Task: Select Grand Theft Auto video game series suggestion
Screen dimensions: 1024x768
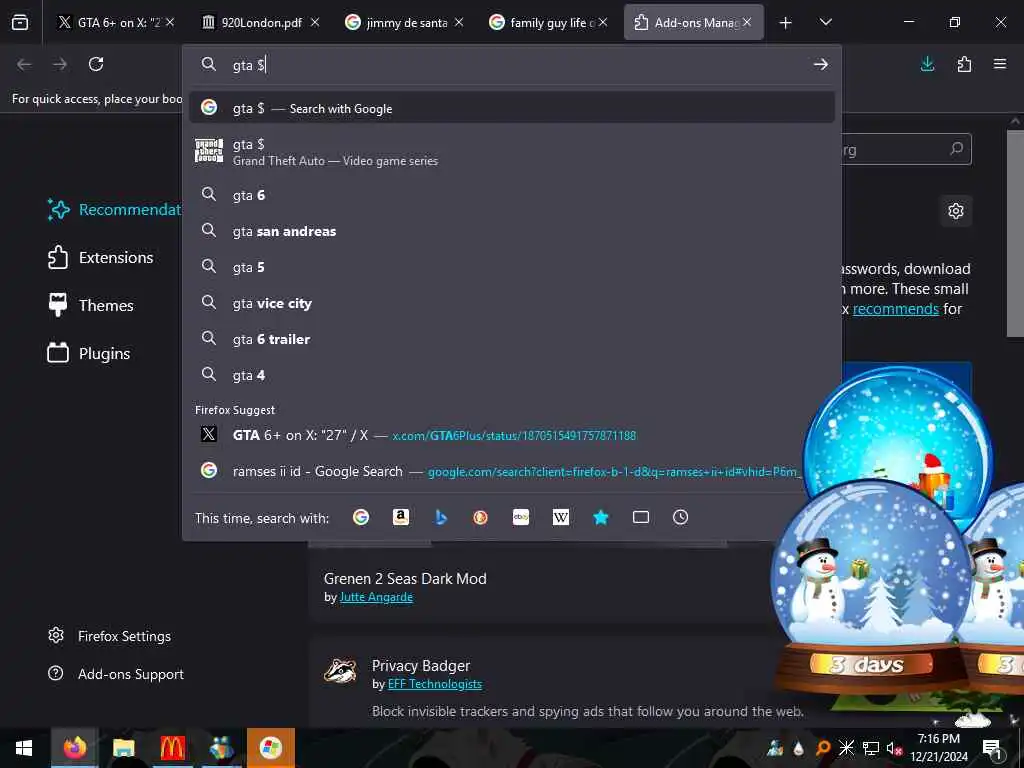Action: click(512, 152)
